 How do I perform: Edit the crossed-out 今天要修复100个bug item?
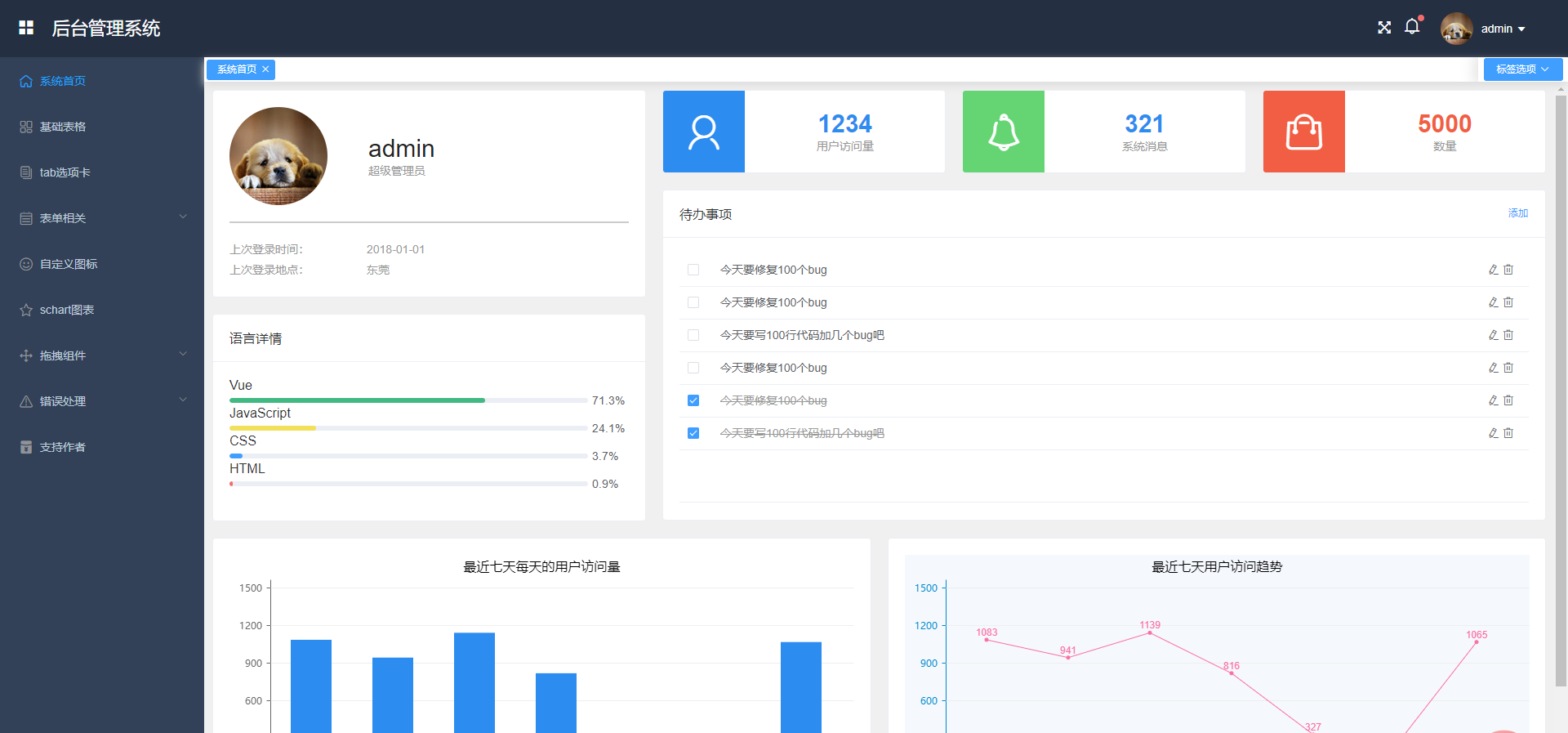click(1493, 400)
